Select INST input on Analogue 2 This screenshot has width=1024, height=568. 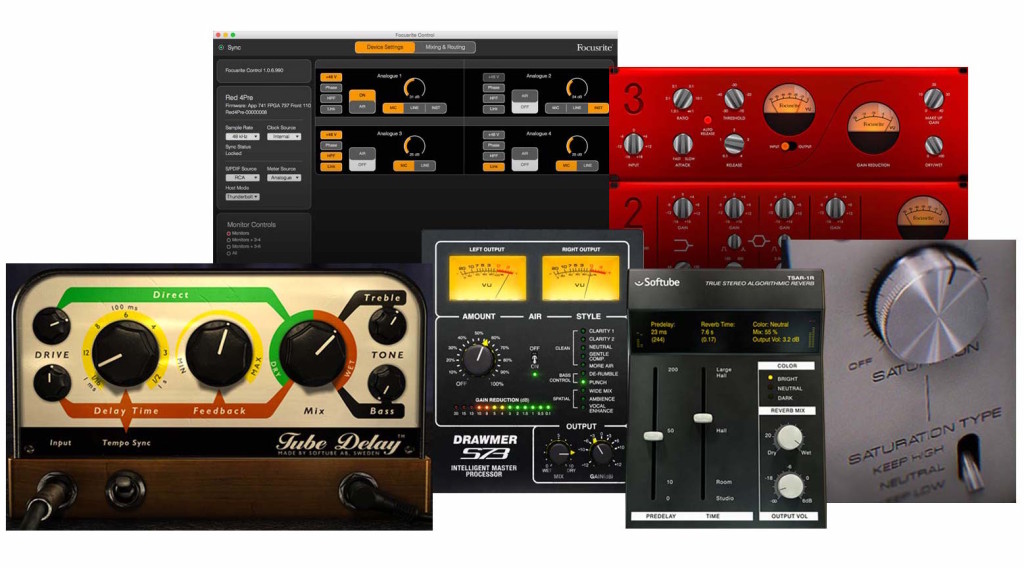[598, 108]
